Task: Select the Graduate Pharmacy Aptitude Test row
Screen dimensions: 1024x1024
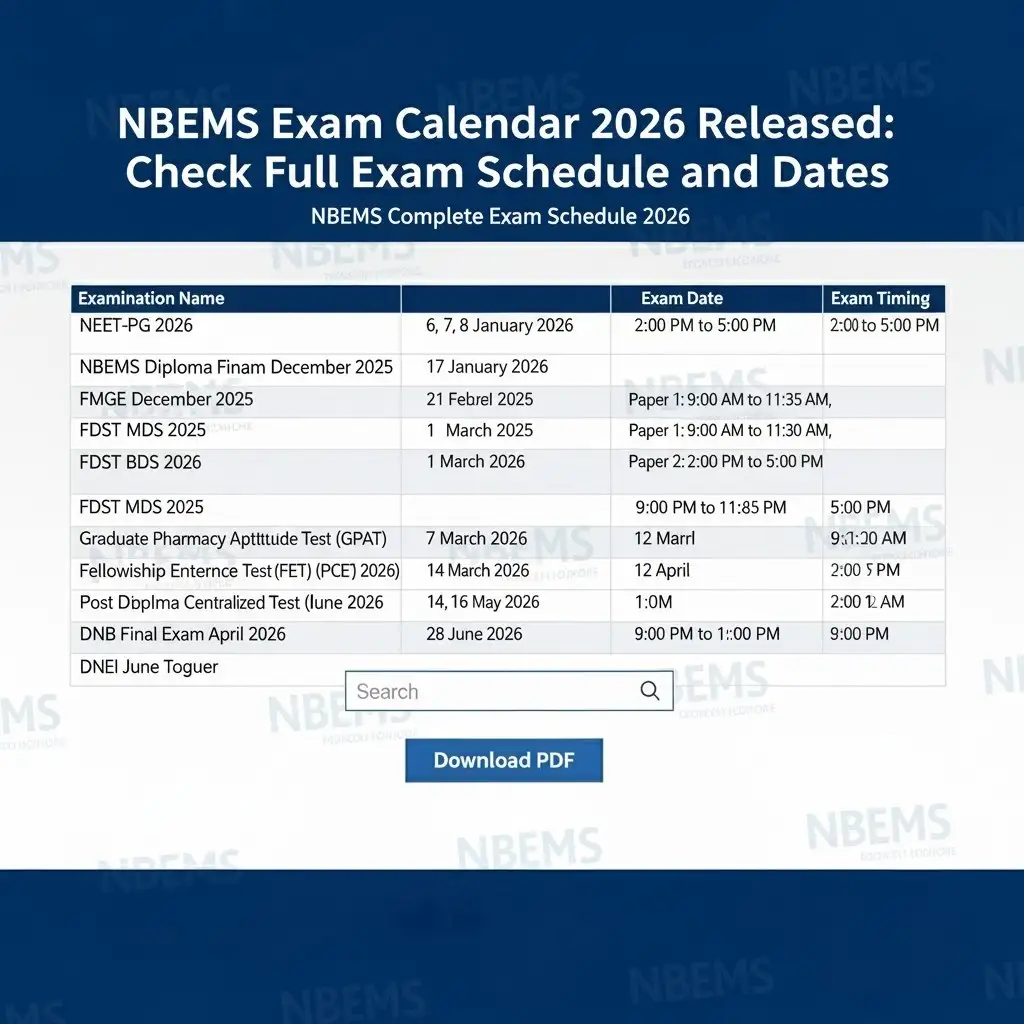Action: (233, 539)
